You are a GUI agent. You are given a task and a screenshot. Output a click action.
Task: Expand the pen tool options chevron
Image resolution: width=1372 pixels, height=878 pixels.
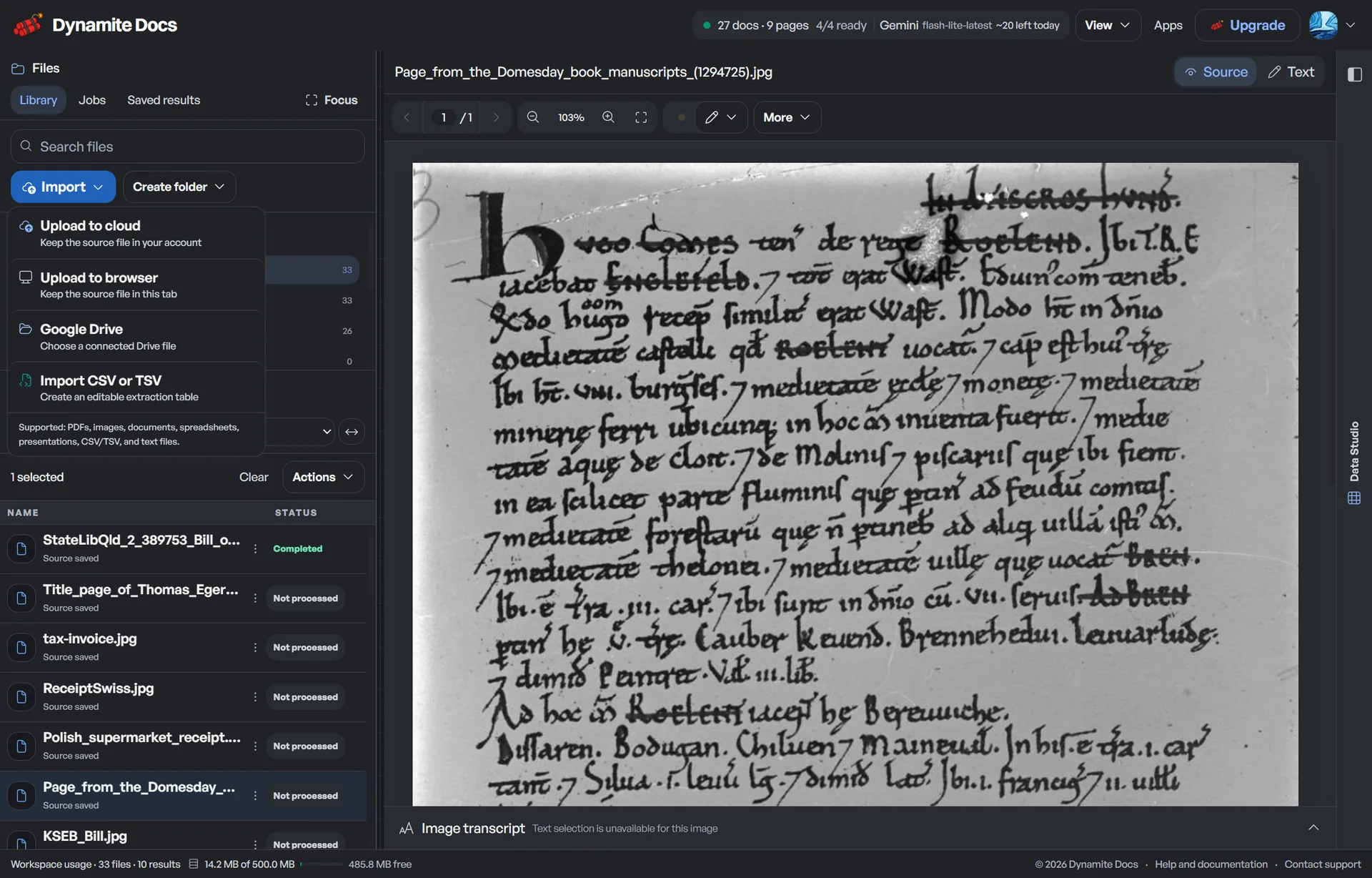coord(732,117)
